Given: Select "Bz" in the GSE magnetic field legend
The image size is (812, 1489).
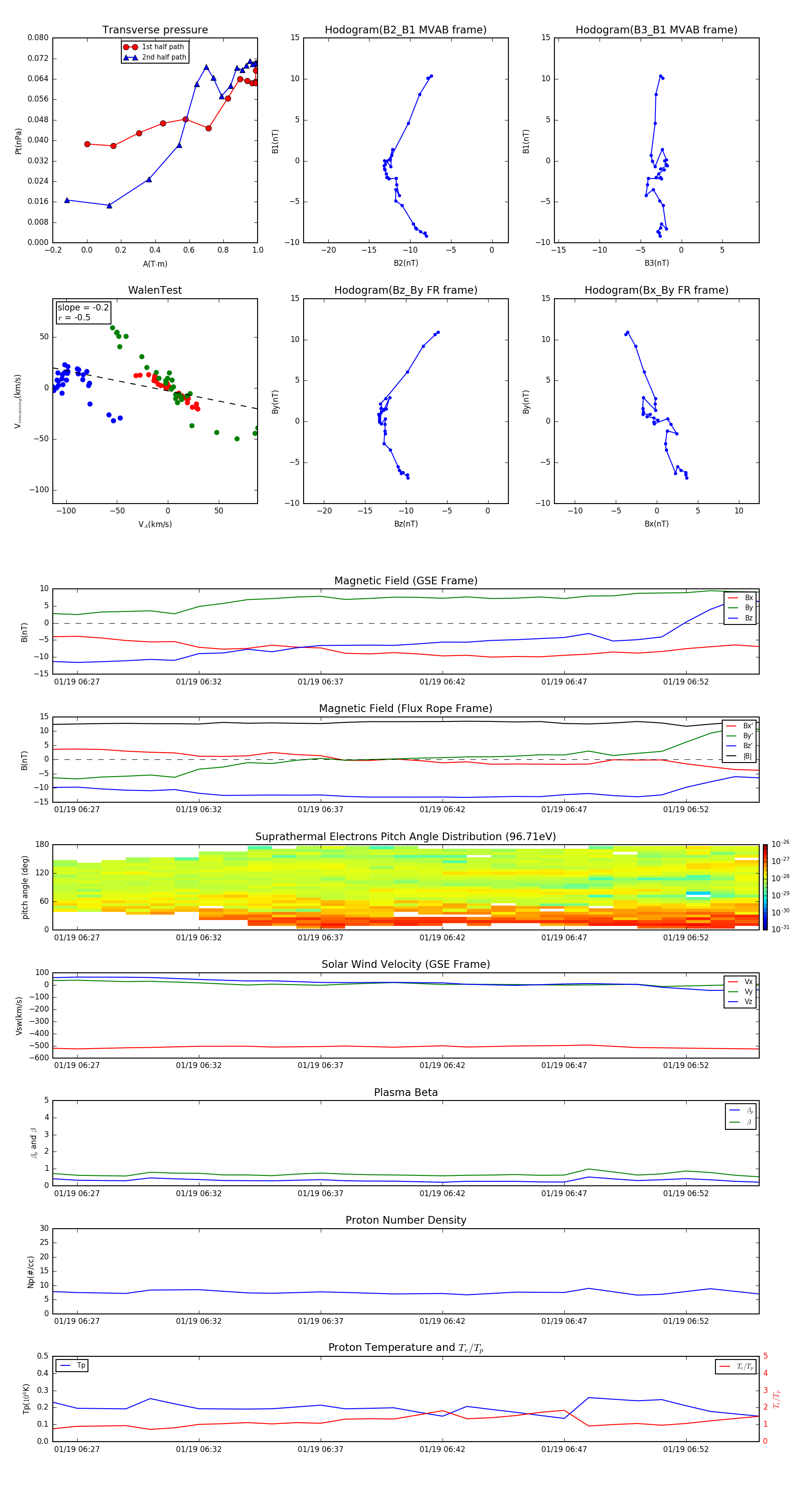Looking at the screenshot, I should click(x=740, y=618).
